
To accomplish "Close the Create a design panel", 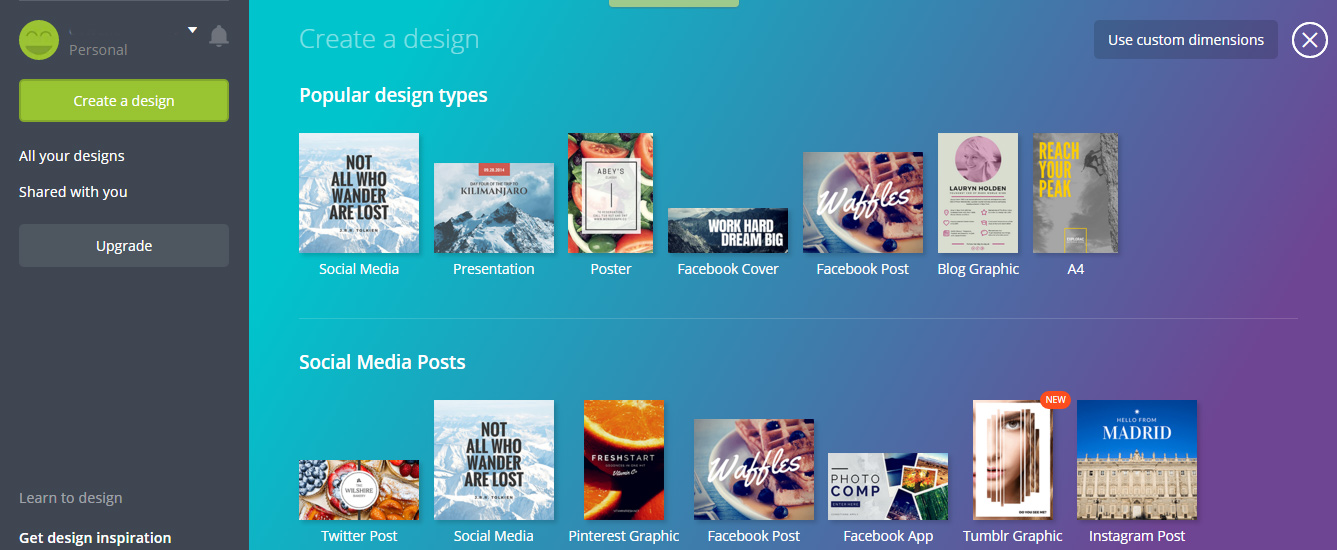I will point(1309,40).
